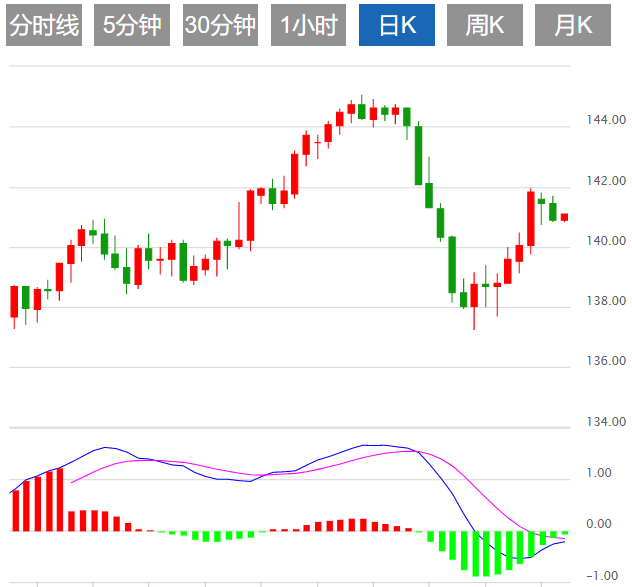Click the 136.00 price axis label
The image size is (632, 587).
click(606, 361)
